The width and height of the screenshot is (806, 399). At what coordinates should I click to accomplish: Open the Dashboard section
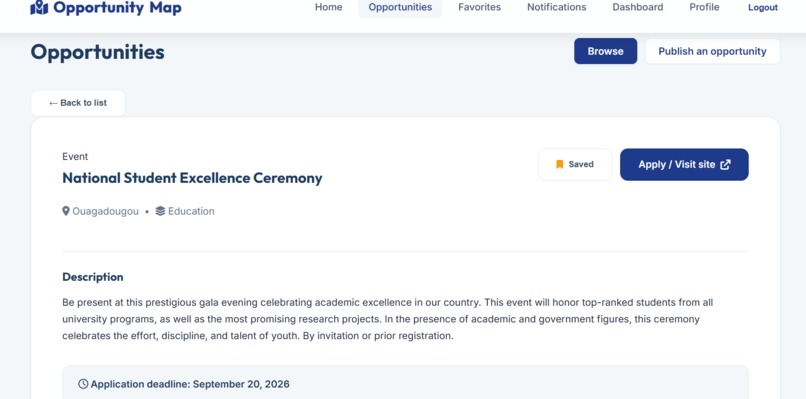[637, 7]
